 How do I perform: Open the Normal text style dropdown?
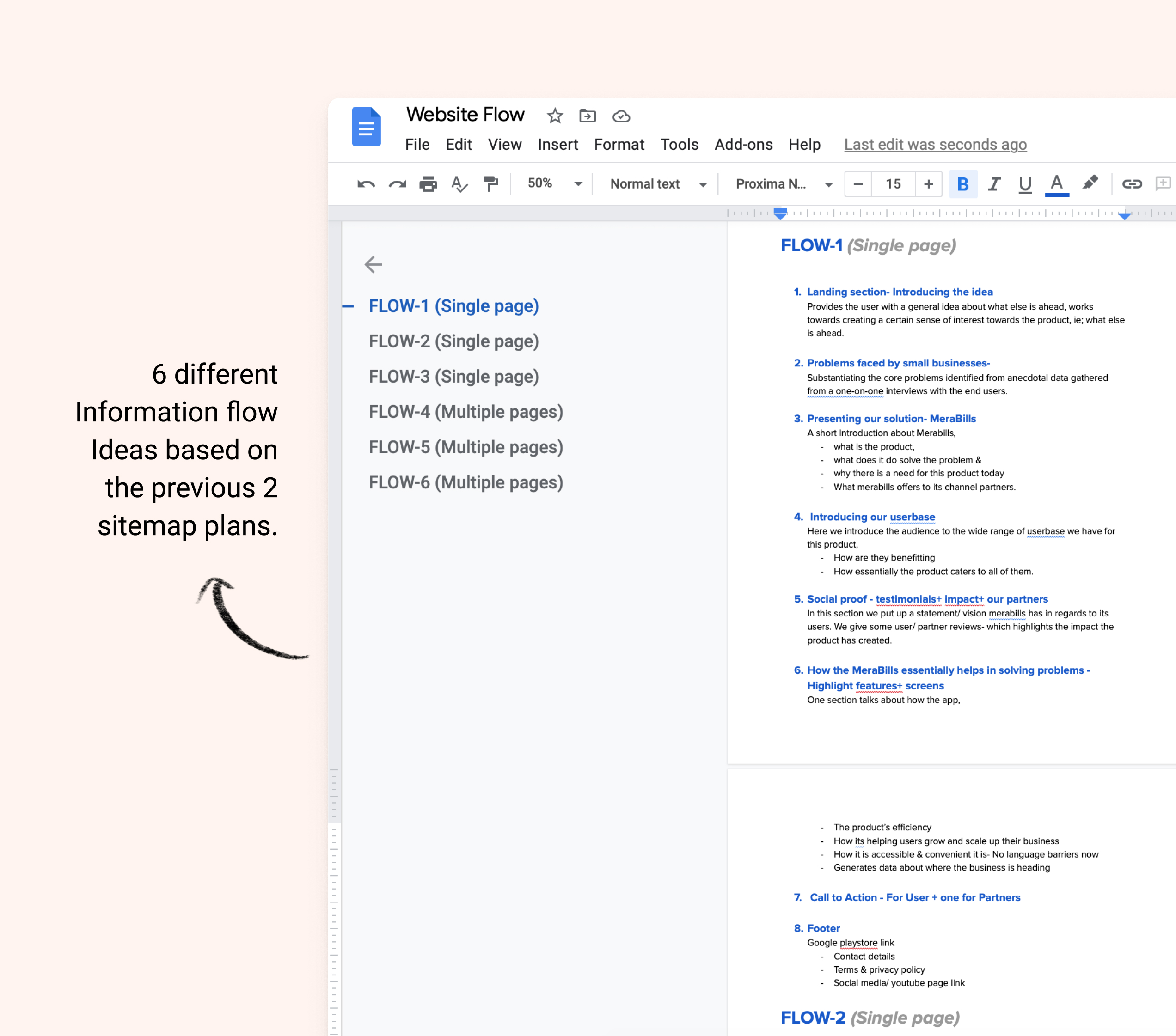(658, 184)
